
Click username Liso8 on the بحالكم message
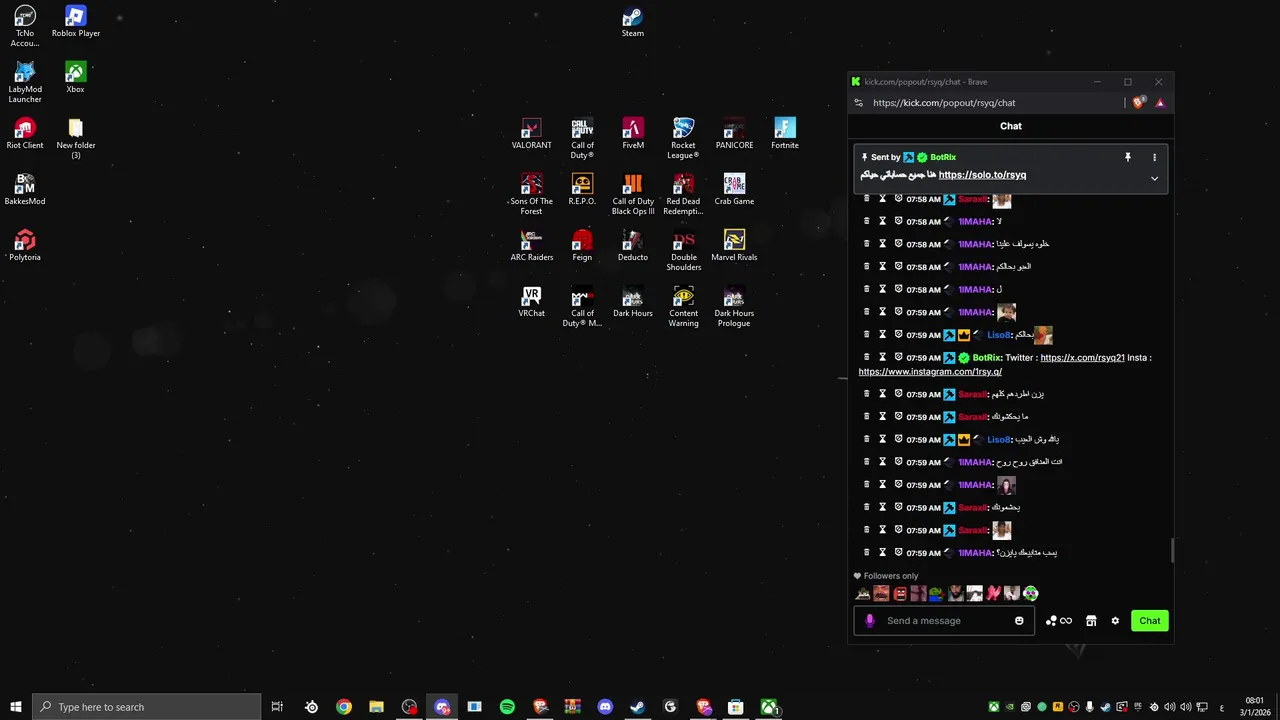(x=998, y=335)
